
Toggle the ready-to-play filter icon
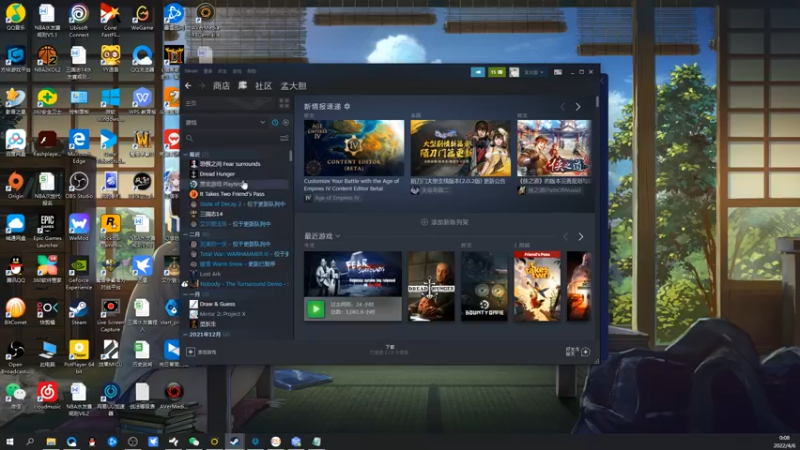(x=286, y=122)
